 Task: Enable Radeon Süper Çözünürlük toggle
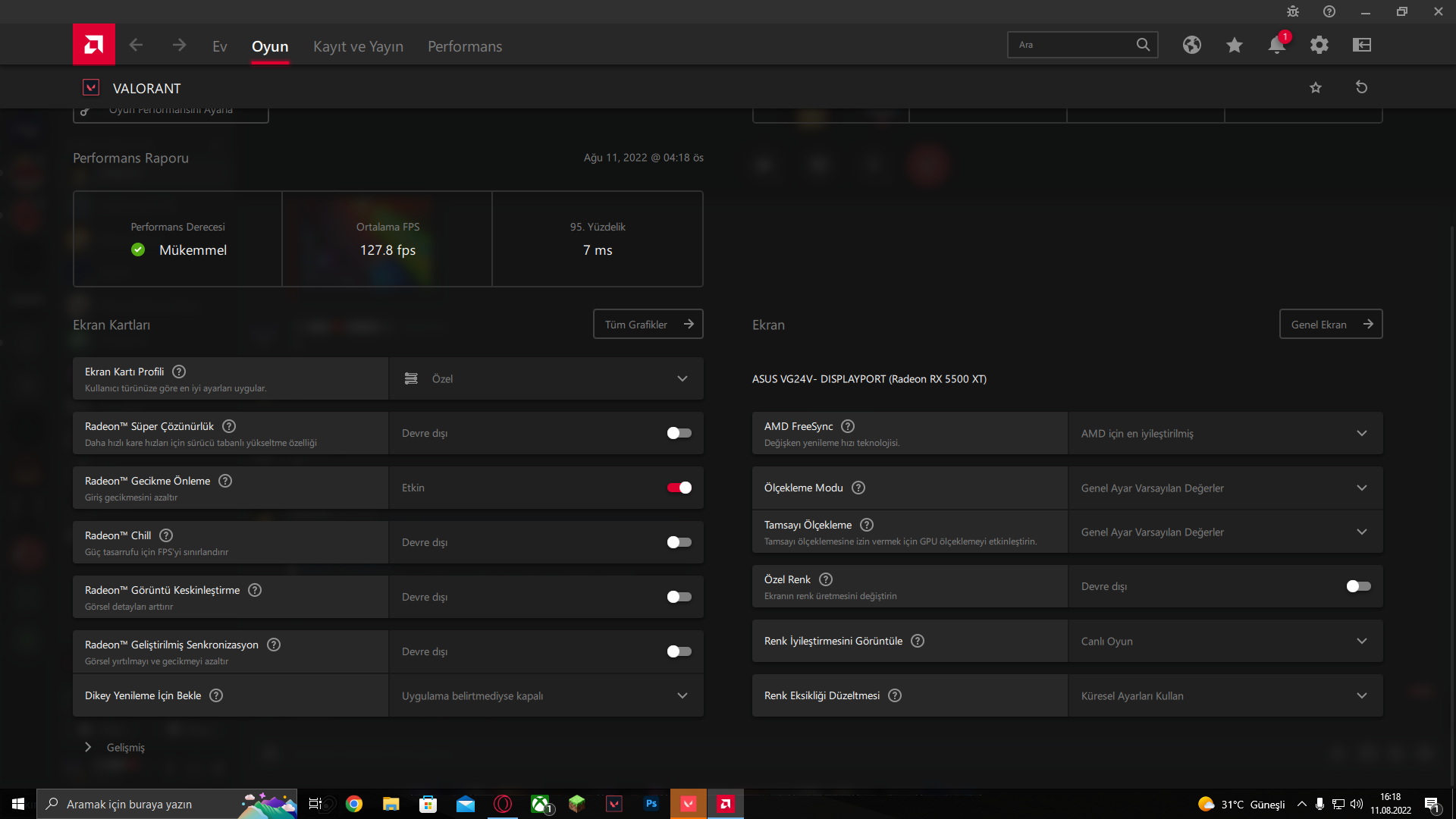(x=679, y=433)
